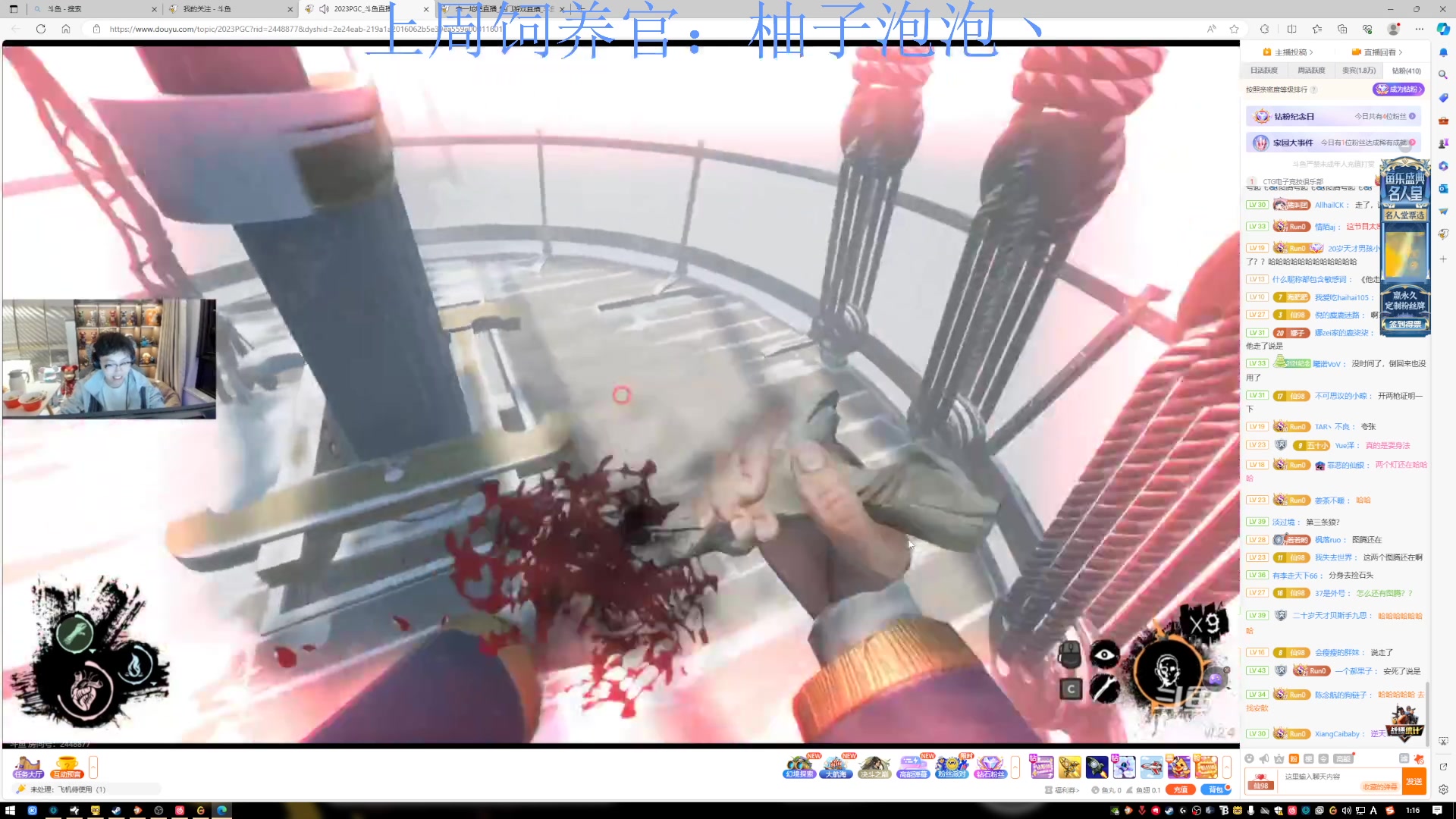
Task: Open the browser's read aloud option
Action: 1211,29
